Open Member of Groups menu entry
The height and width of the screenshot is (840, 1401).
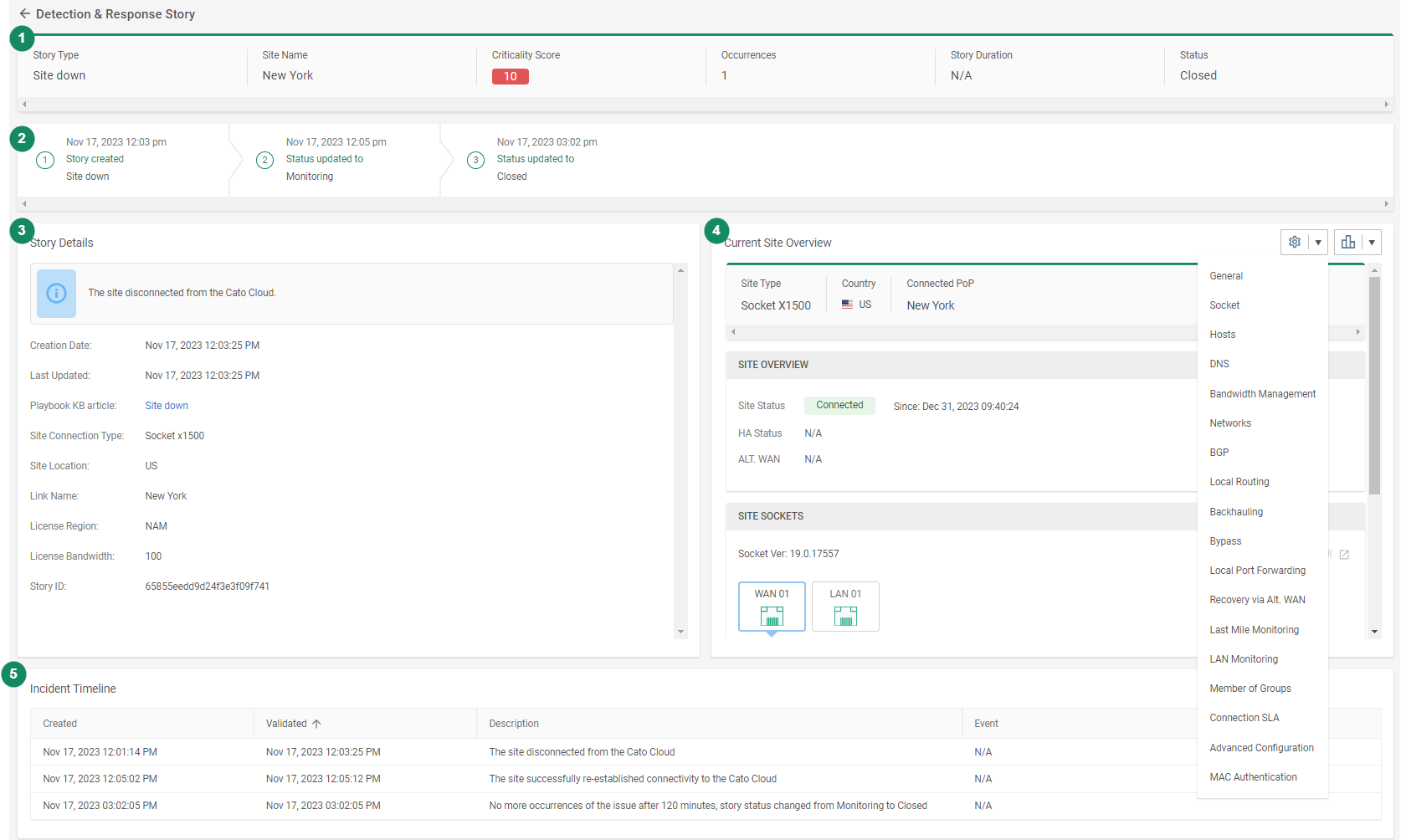click(x=1250, y=689)
